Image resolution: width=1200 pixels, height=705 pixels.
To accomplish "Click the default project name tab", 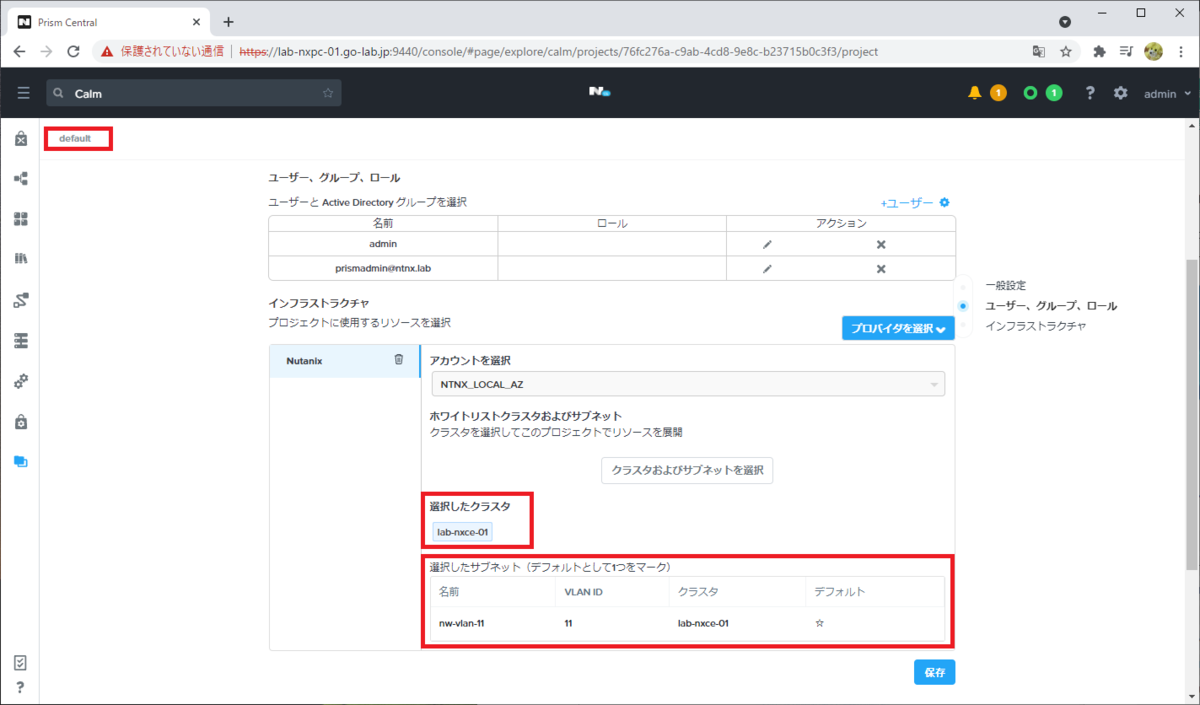I will (75, 138).
